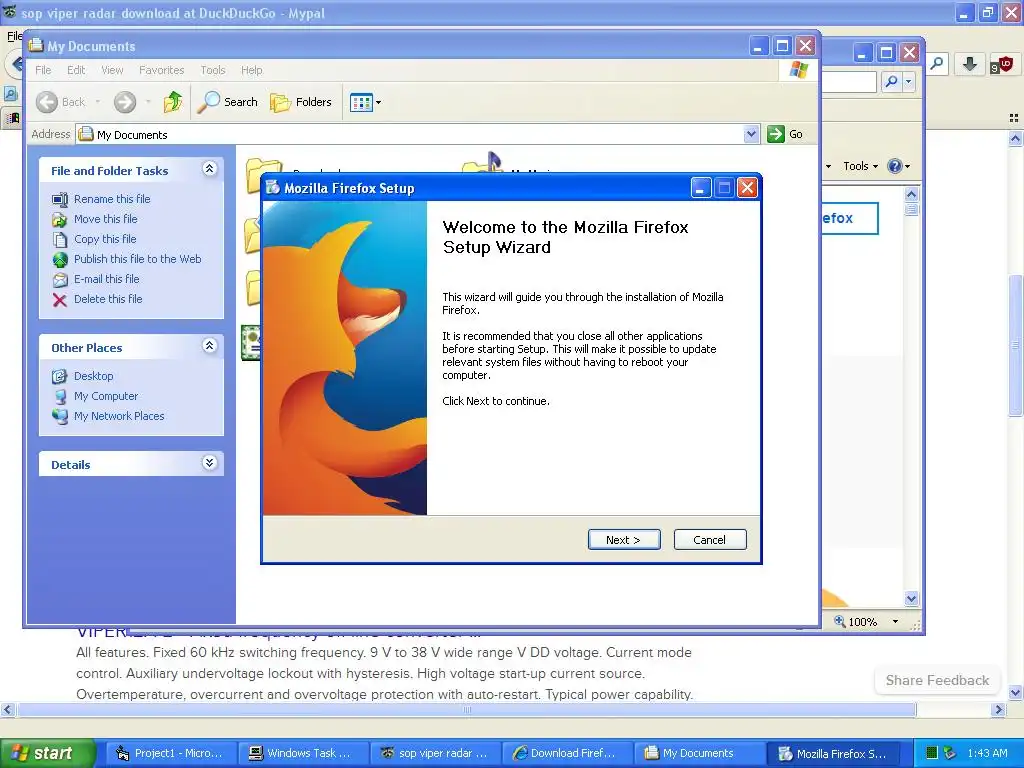This screenshot has height=768, width=1024.
Task: Click Next in Firefox Setup wizard
Action: pos(624,539)
